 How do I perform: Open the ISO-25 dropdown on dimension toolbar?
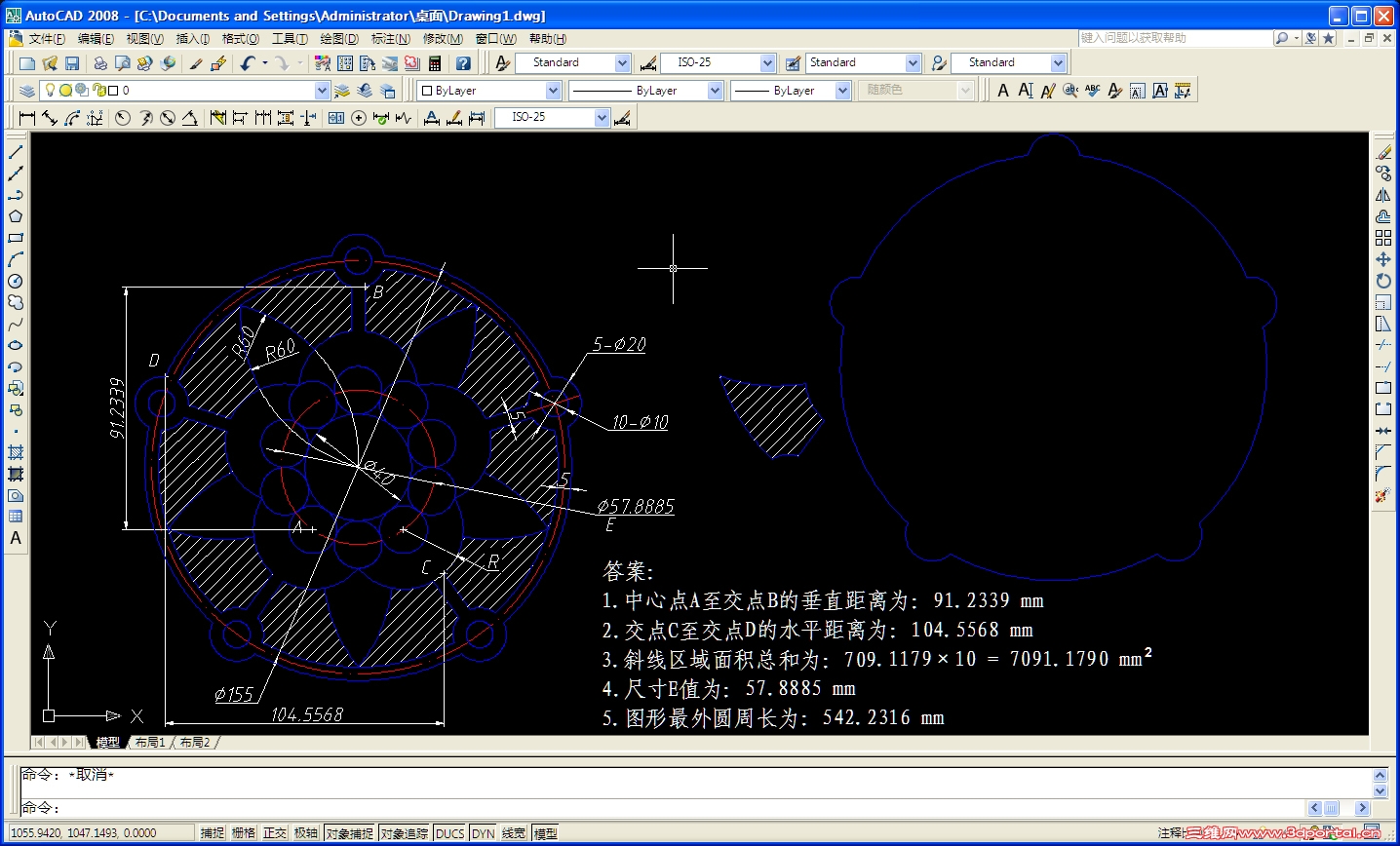point(602,118)
